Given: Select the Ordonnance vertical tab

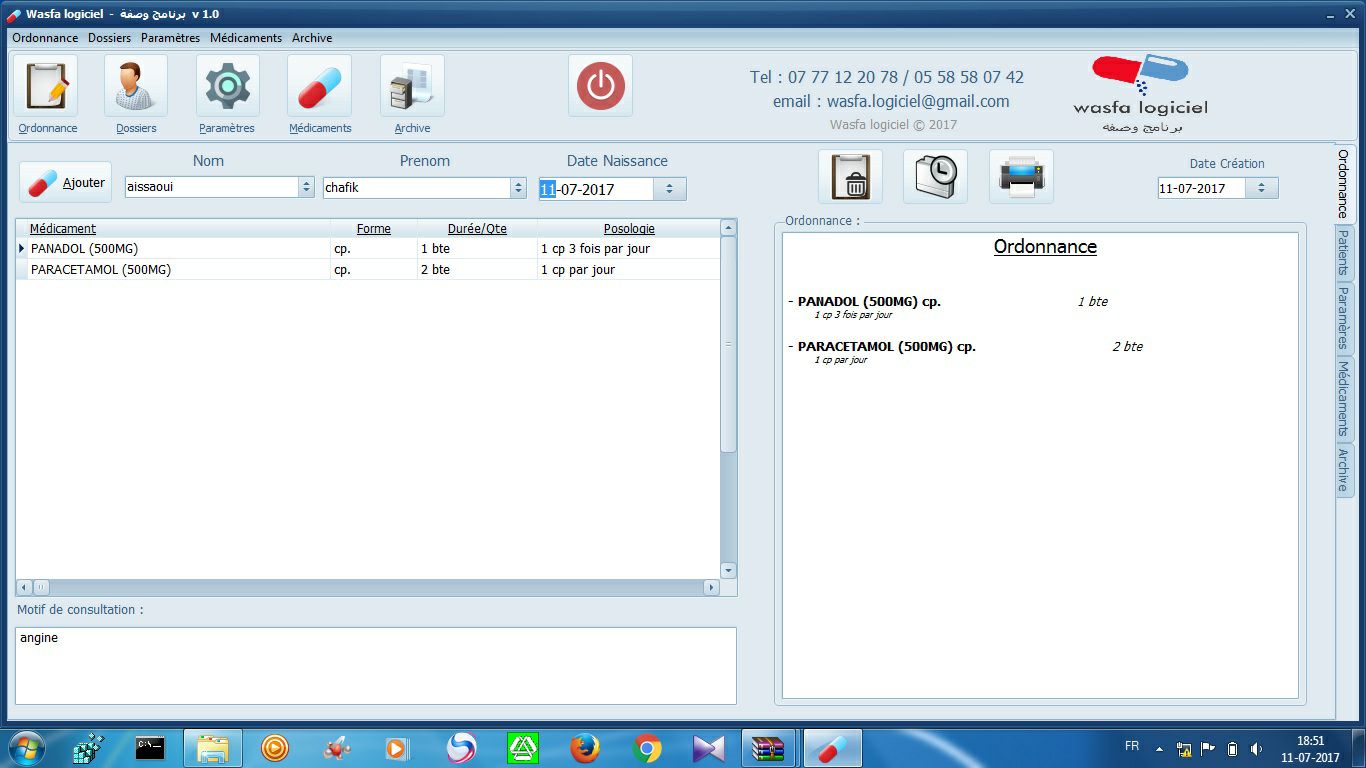Looking at the screenshot, I should tap(1344, 183).
